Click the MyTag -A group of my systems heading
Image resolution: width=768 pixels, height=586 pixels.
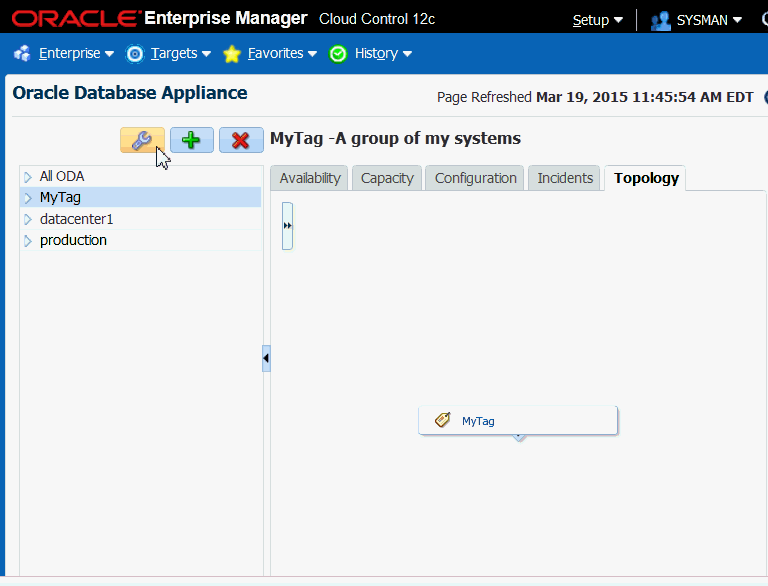tap(395, 138)
